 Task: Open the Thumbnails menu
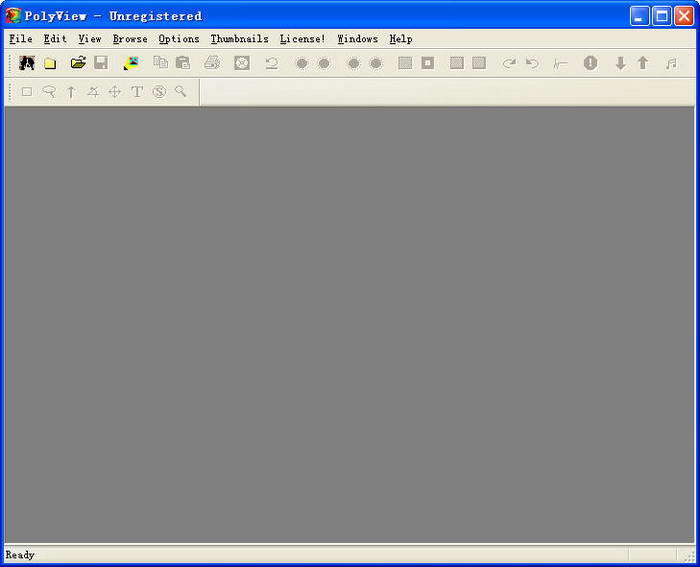[239, 39]
